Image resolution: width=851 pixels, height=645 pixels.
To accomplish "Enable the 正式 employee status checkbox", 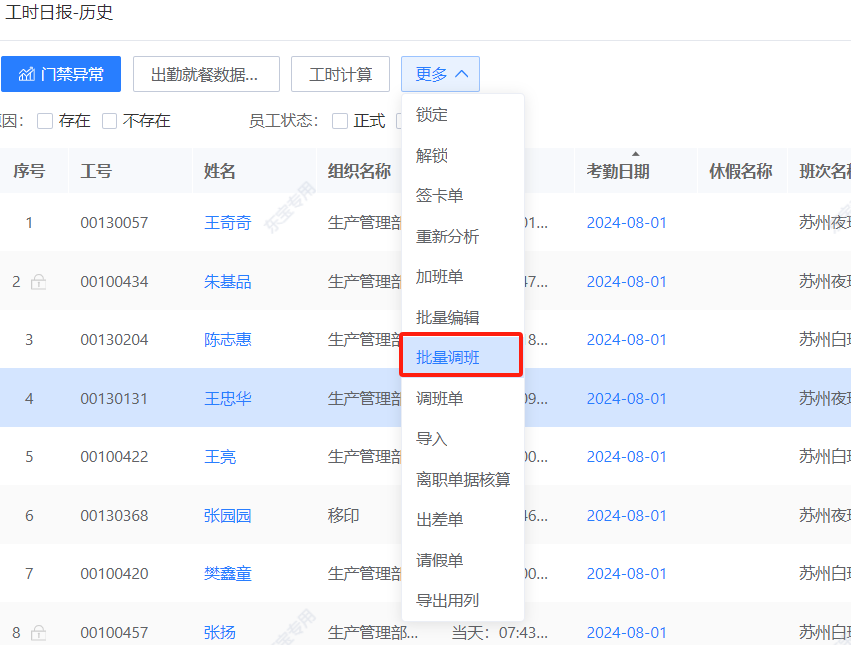I will (x=341, y=120).
